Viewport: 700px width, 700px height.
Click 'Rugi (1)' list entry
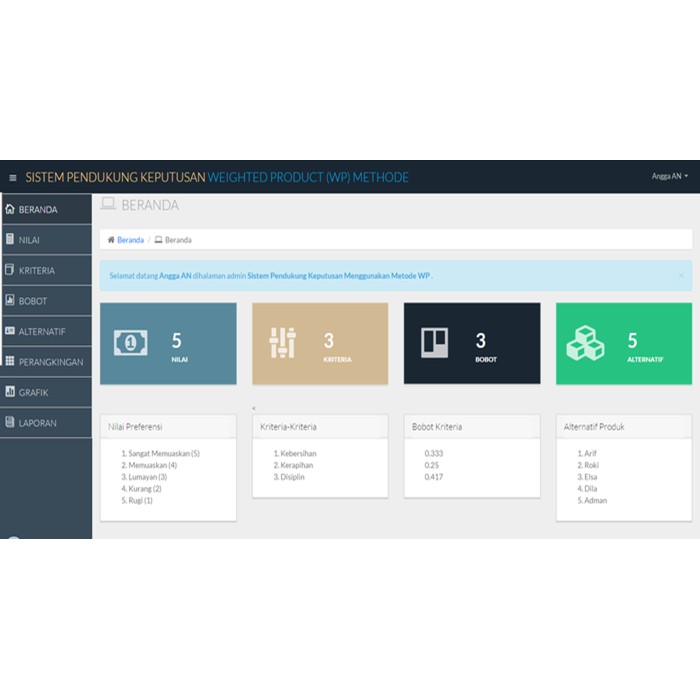tap(137, 500)
